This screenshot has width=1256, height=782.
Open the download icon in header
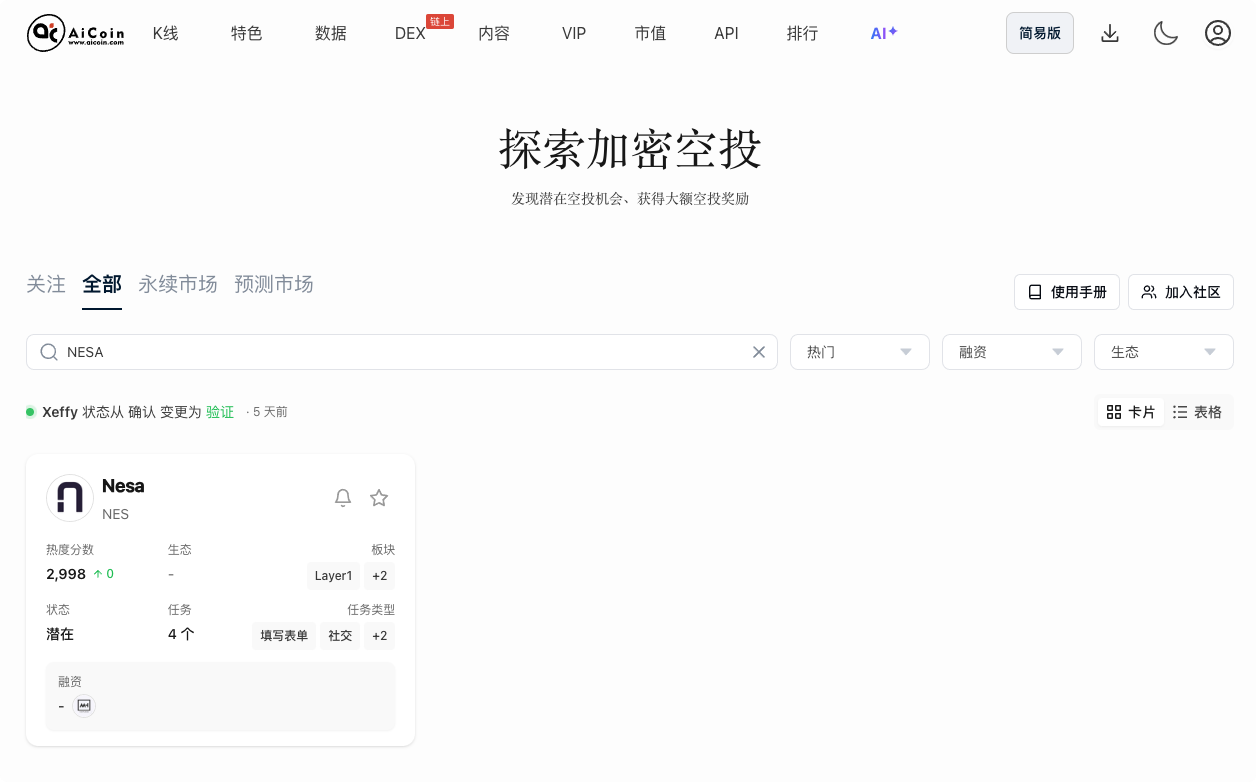point(1110,33)
